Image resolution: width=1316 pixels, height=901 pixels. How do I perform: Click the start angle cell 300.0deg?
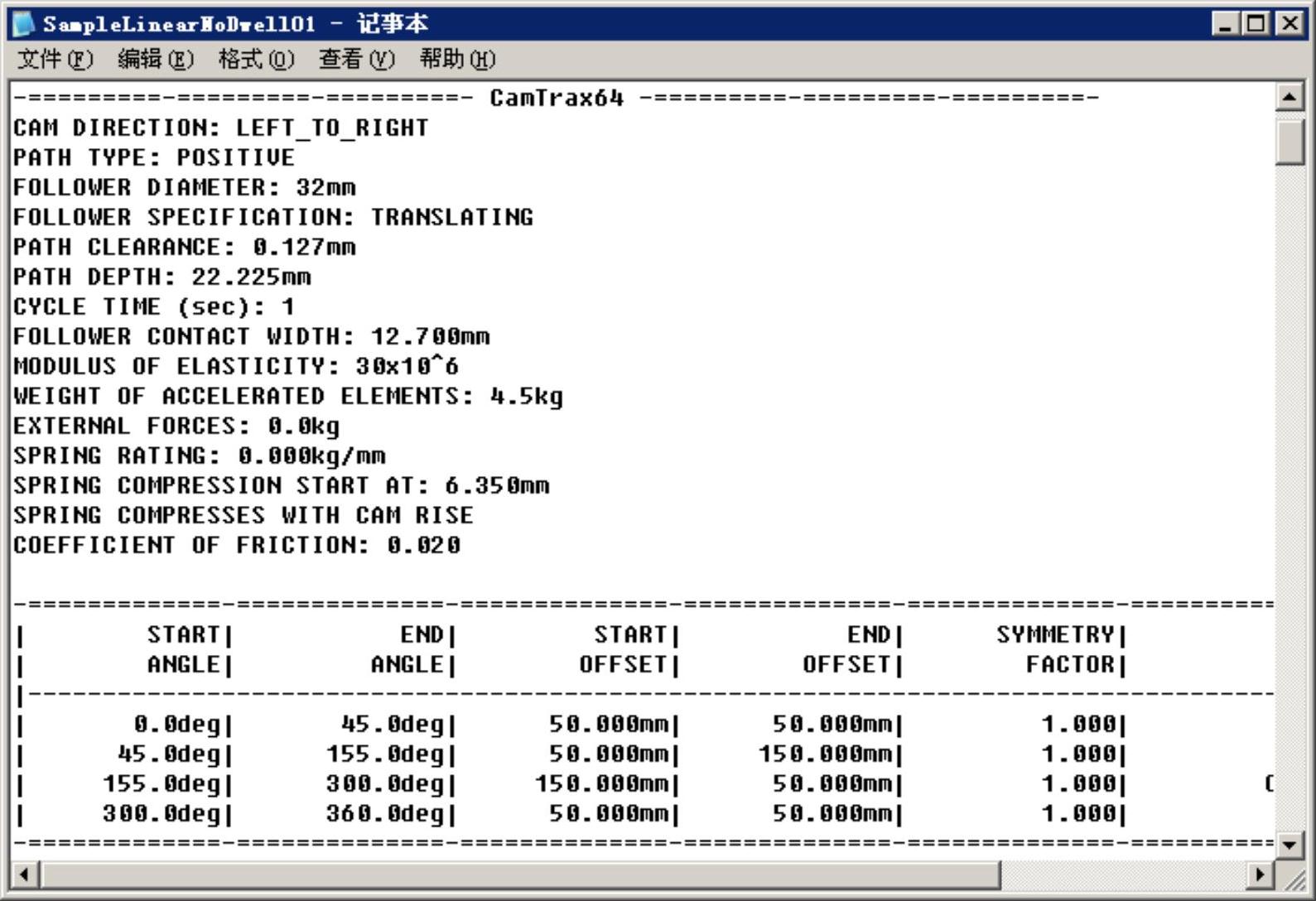click(162, 814)
